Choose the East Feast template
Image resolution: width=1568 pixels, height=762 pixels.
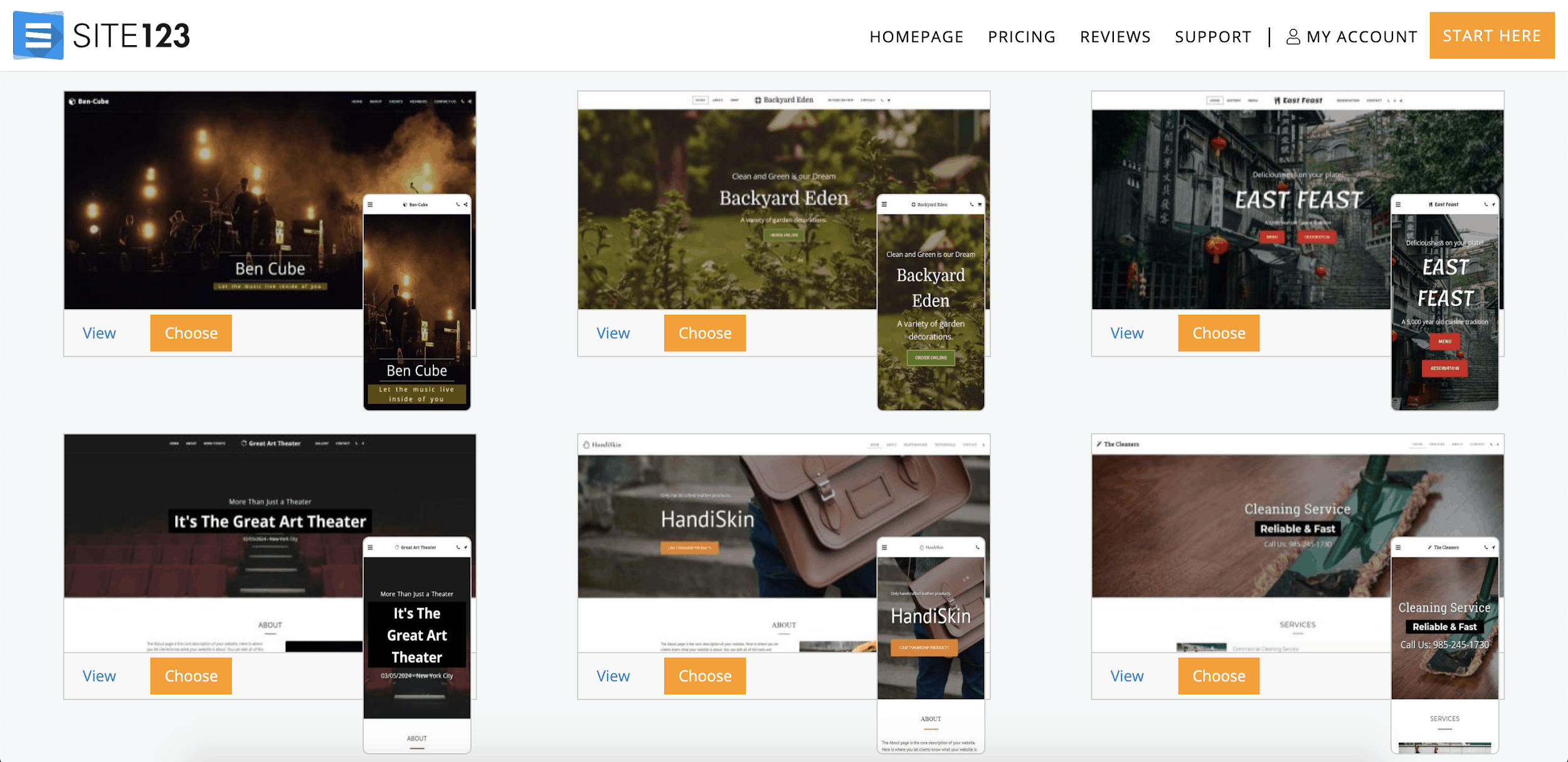click(x=1218, y=333)
